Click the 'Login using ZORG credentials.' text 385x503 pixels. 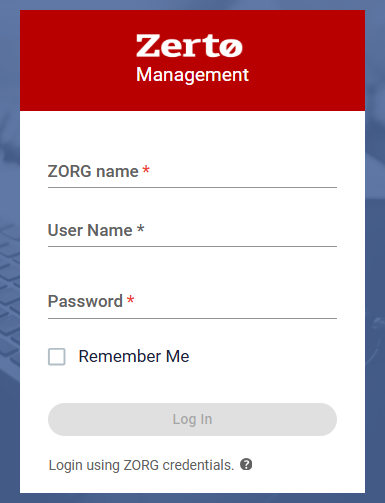(x=141, y=465)
